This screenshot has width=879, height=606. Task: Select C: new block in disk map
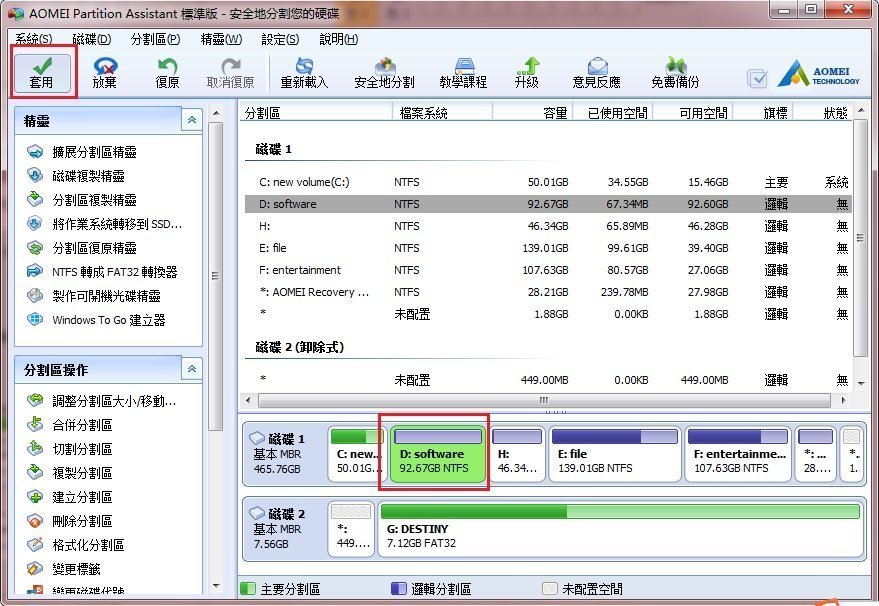(358, 454)
